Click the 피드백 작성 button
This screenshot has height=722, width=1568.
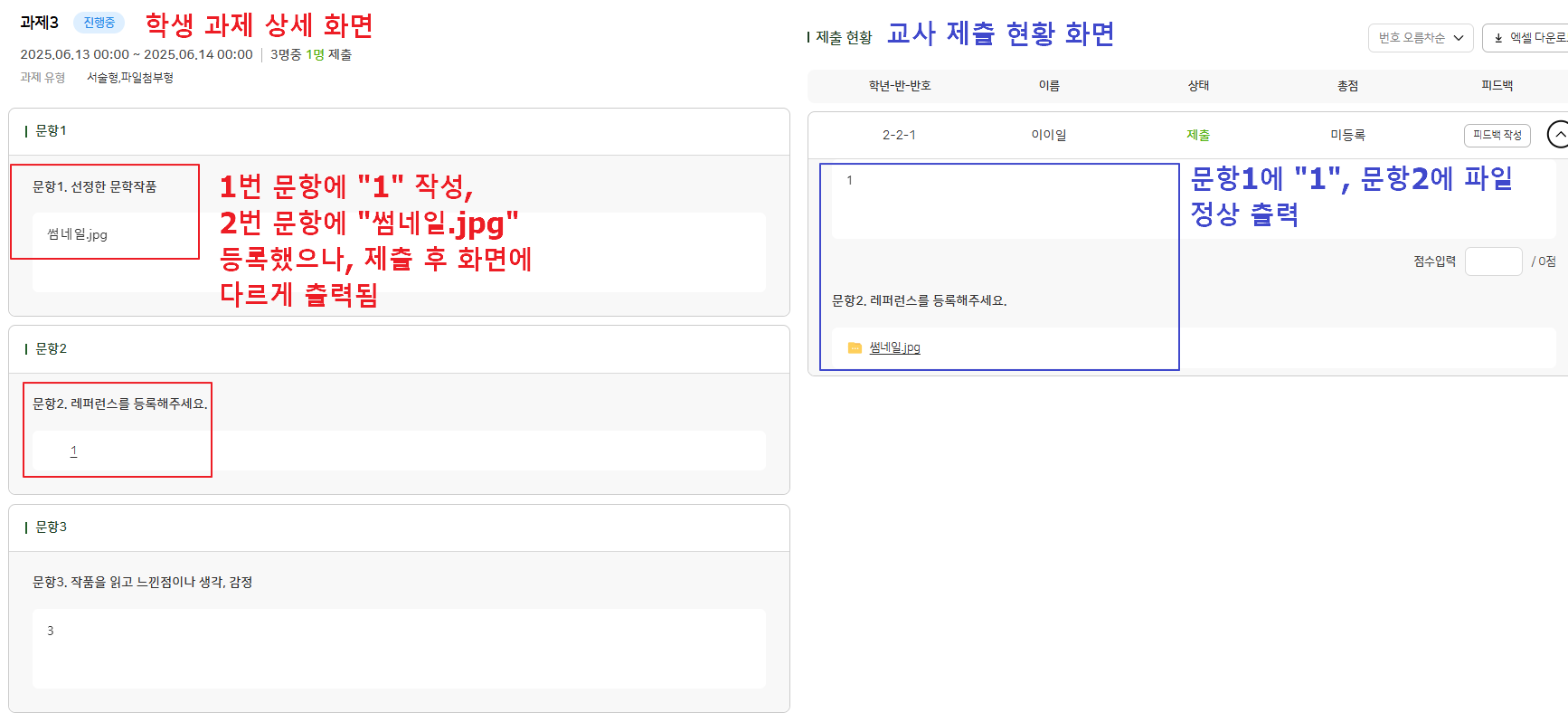[1497, 135]
